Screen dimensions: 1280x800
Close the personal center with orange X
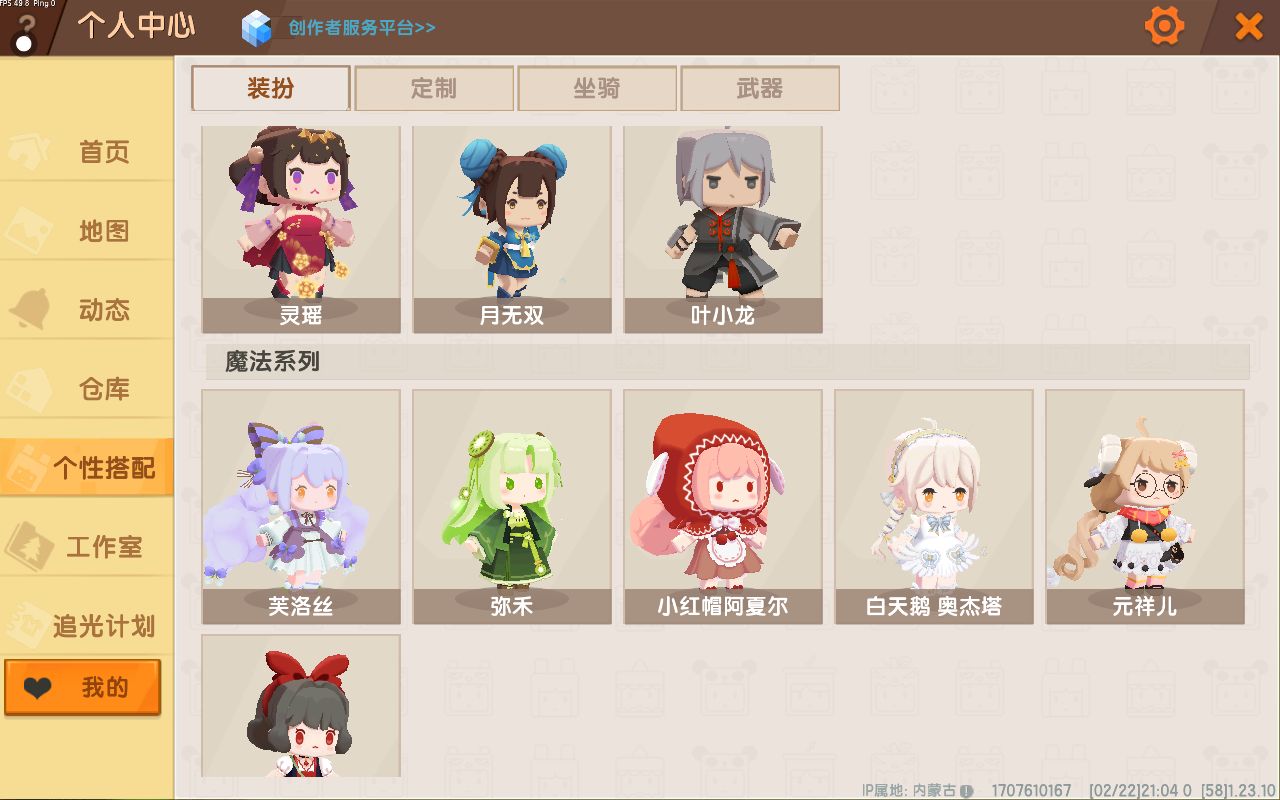pos(1249,26)
